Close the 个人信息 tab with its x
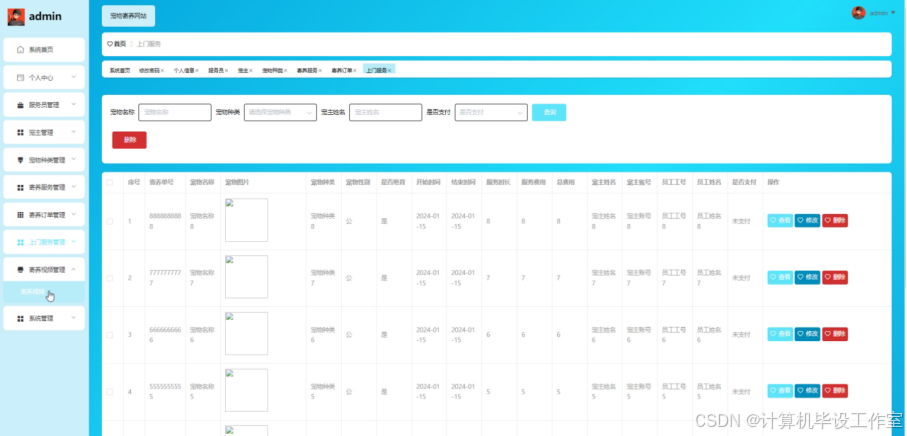Screen dimensions: 907x436 [197, 71]
